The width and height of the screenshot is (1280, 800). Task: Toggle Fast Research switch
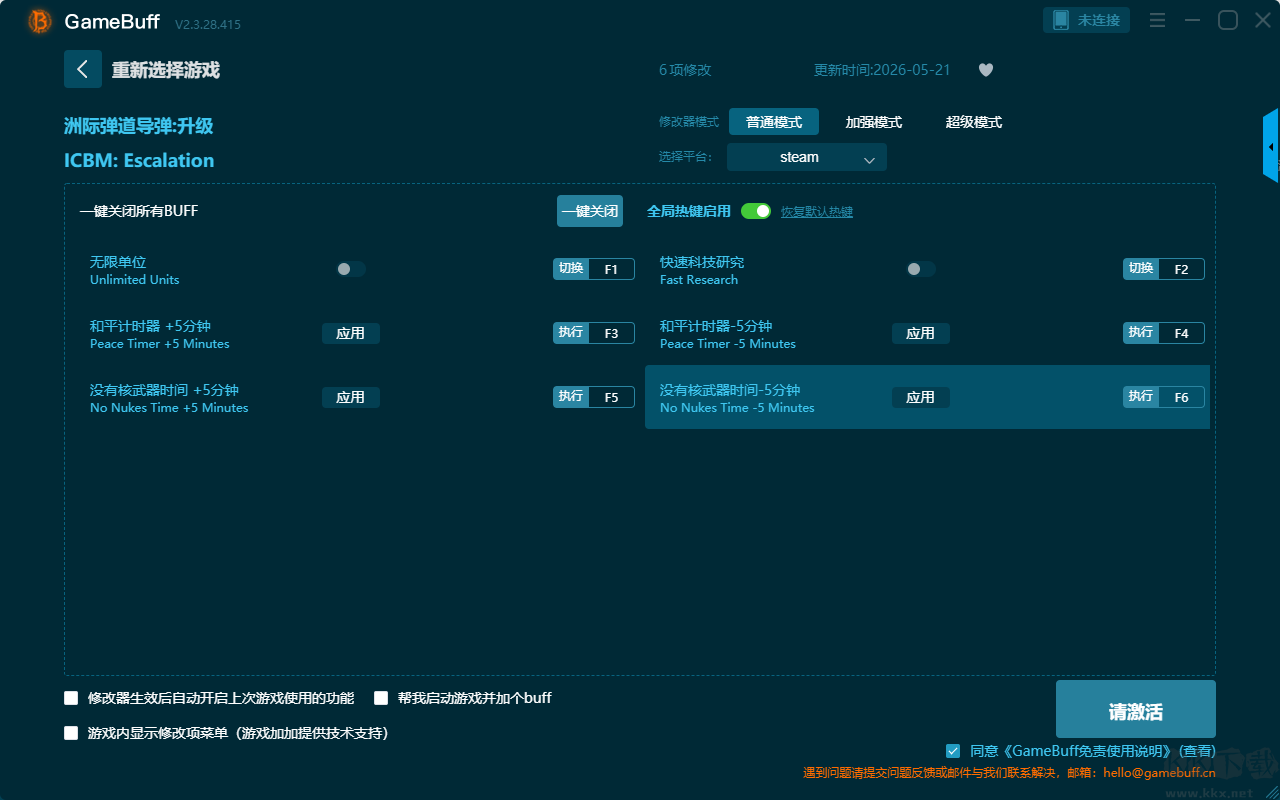920,269
